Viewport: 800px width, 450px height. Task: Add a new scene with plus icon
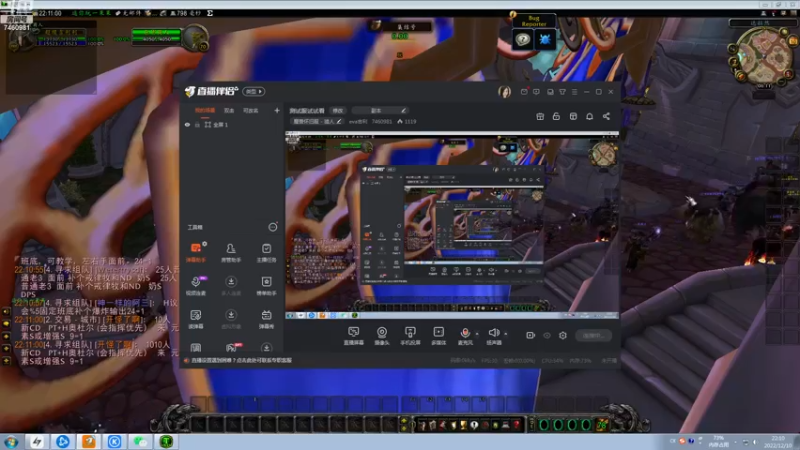pyautogui.click(x=277, y=110)
